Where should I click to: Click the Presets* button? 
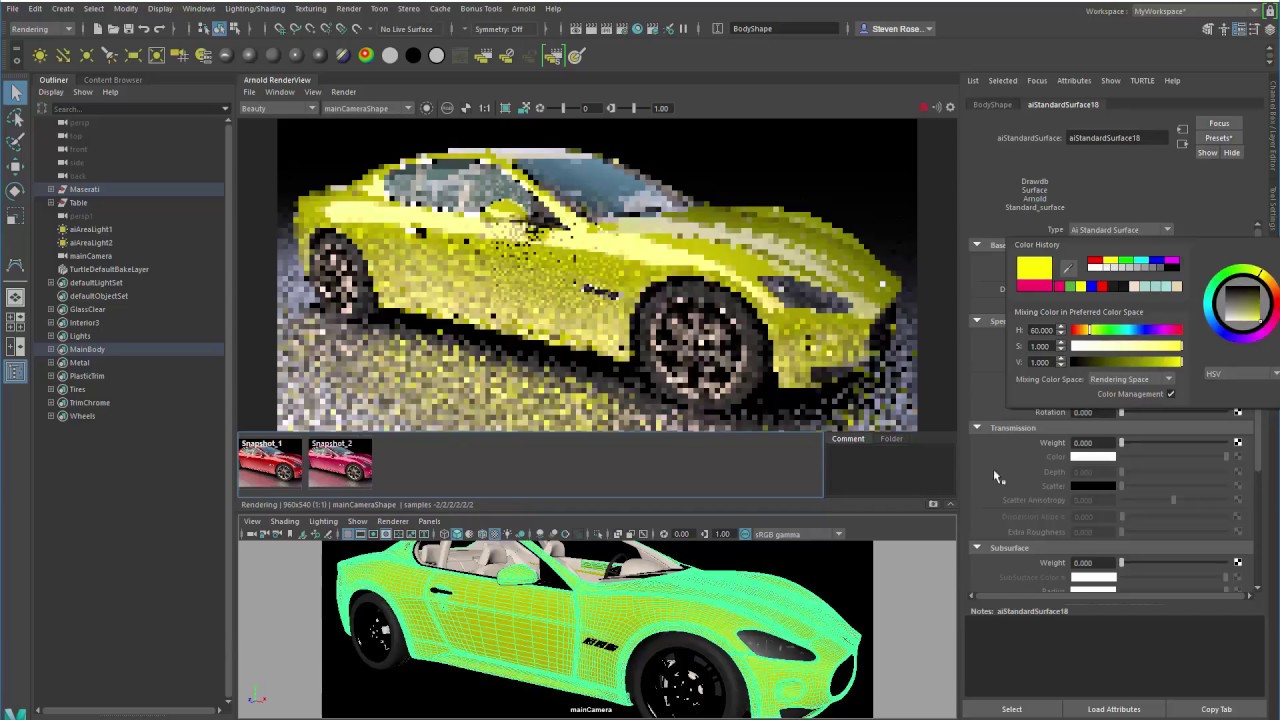(x=1219, y=138)
